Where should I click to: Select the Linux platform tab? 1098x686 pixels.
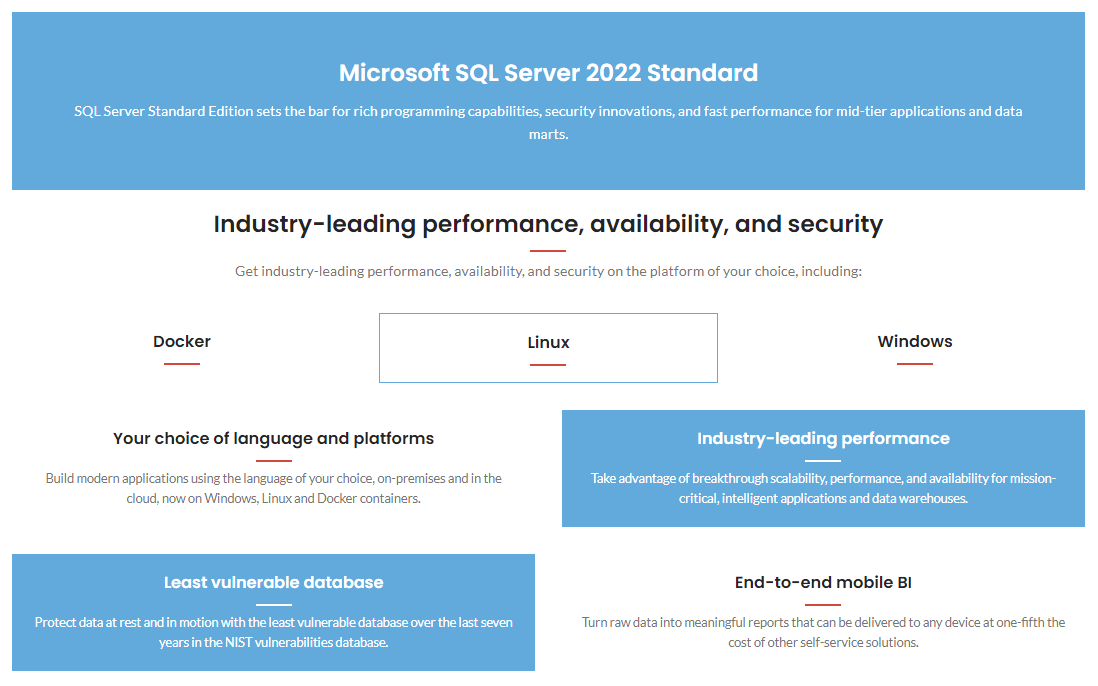pyautogui.click(x=548, y=348)
